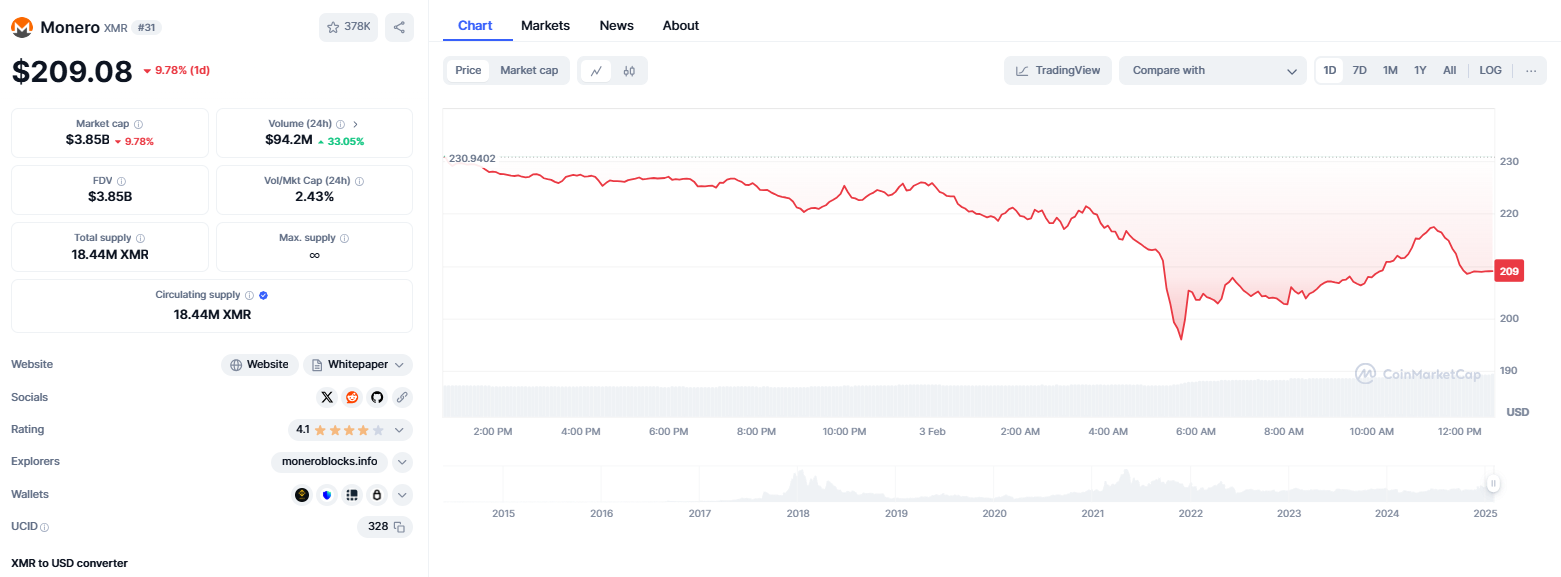Set chart range to All
The width and height of the screenshot is (1561, 577).
click(x=1450, y=70)
